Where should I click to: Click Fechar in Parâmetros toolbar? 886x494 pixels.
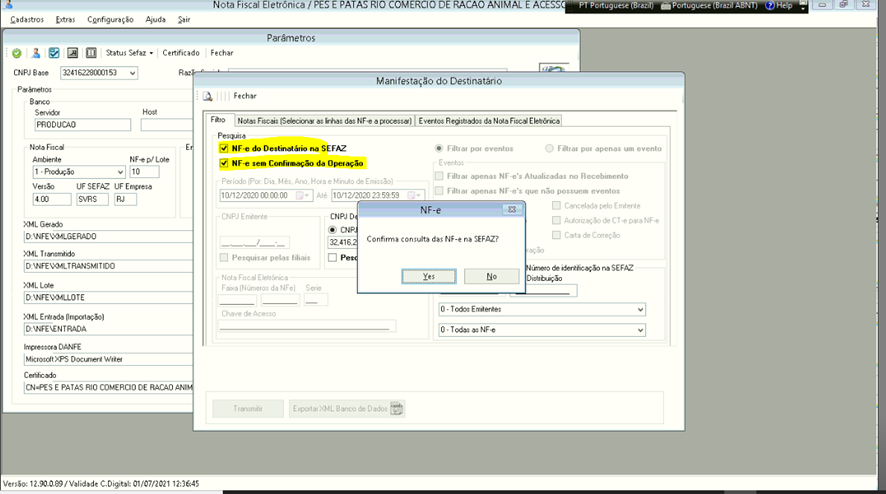click(222, 53)
